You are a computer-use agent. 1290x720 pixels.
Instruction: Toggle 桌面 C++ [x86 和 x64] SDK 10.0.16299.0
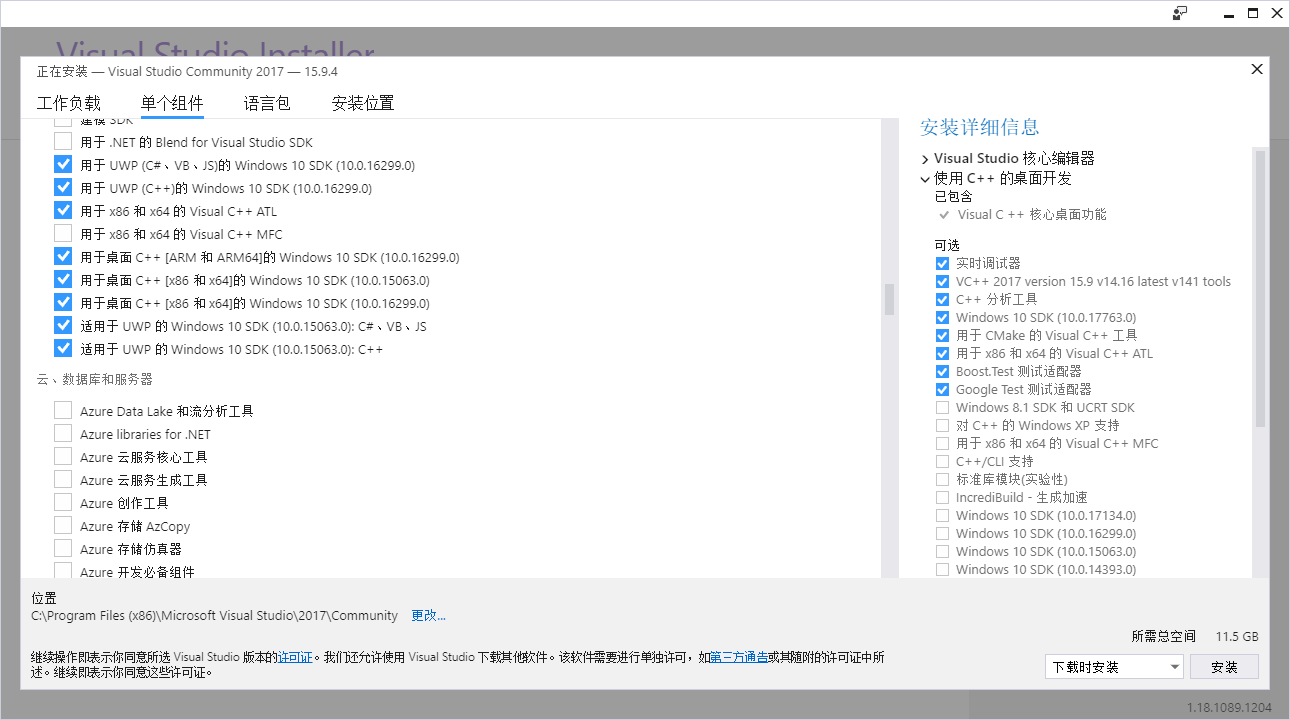(x=63, y=303)
